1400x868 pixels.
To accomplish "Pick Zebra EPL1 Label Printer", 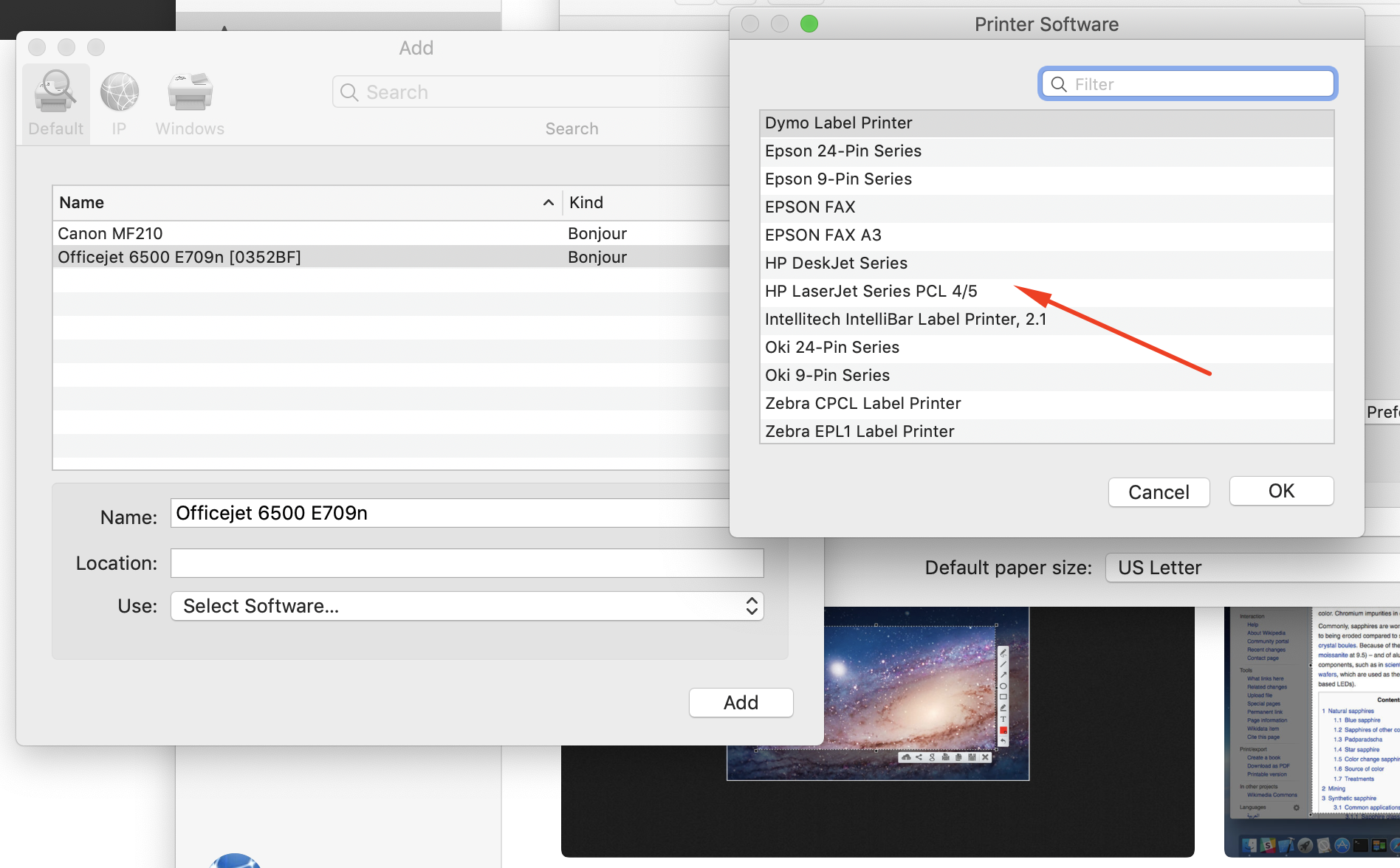I will [x=1046, y=431].
